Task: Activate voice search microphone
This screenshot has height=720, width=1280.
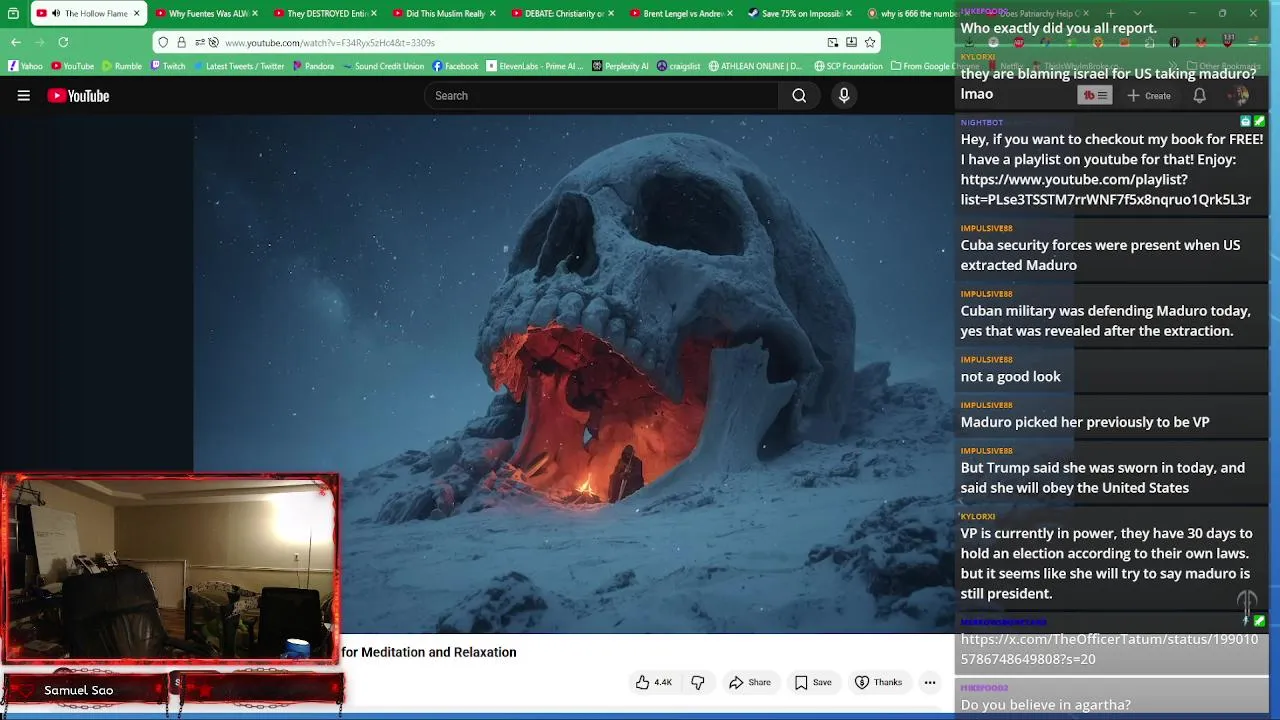Action: click(844, 96)
